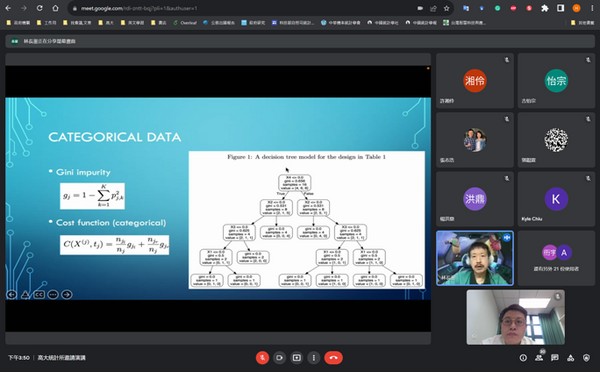Open the orange profile avatar

tap(576, 8)
